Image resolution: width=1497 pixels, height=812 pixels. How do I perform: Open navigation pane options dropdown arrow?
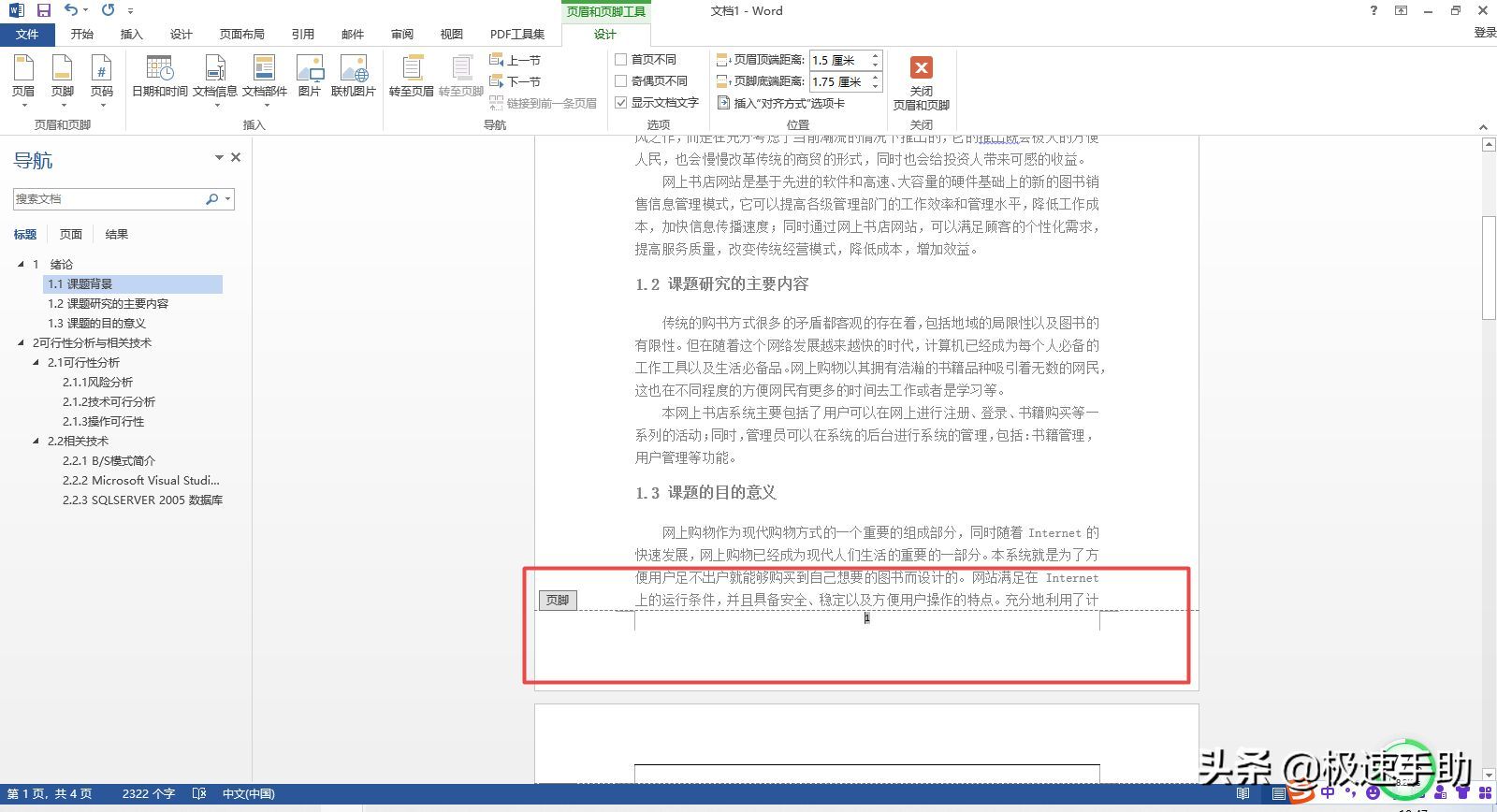coord(219,157)
